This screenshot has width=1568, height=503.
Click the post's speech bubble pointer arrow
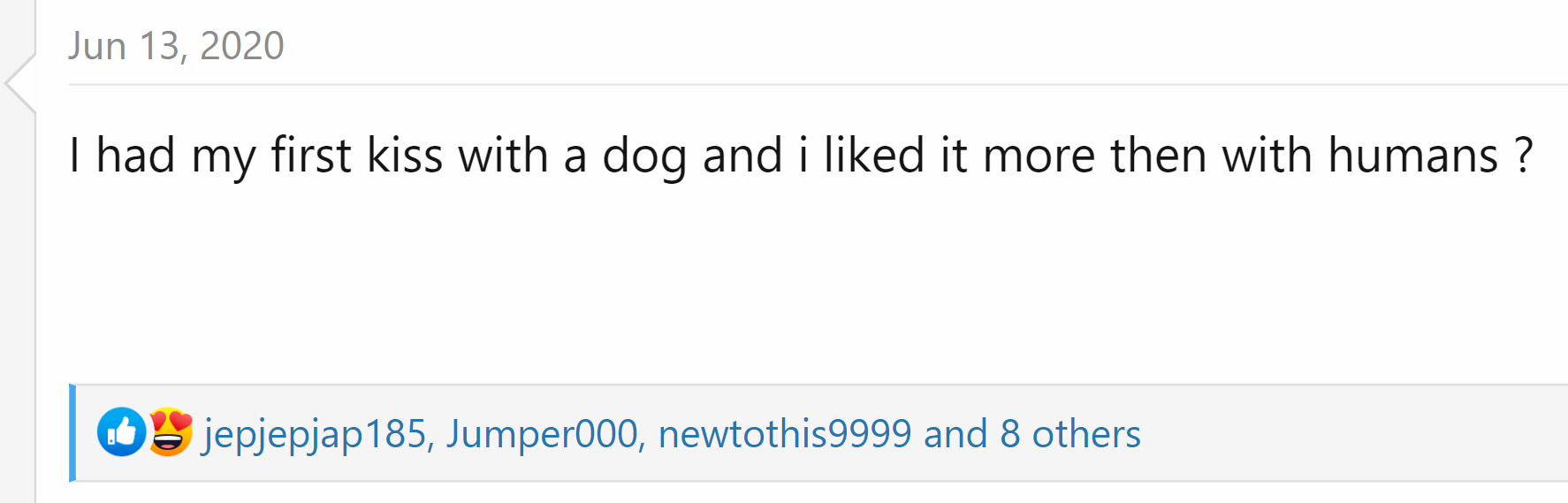click(x=19, y=83)
